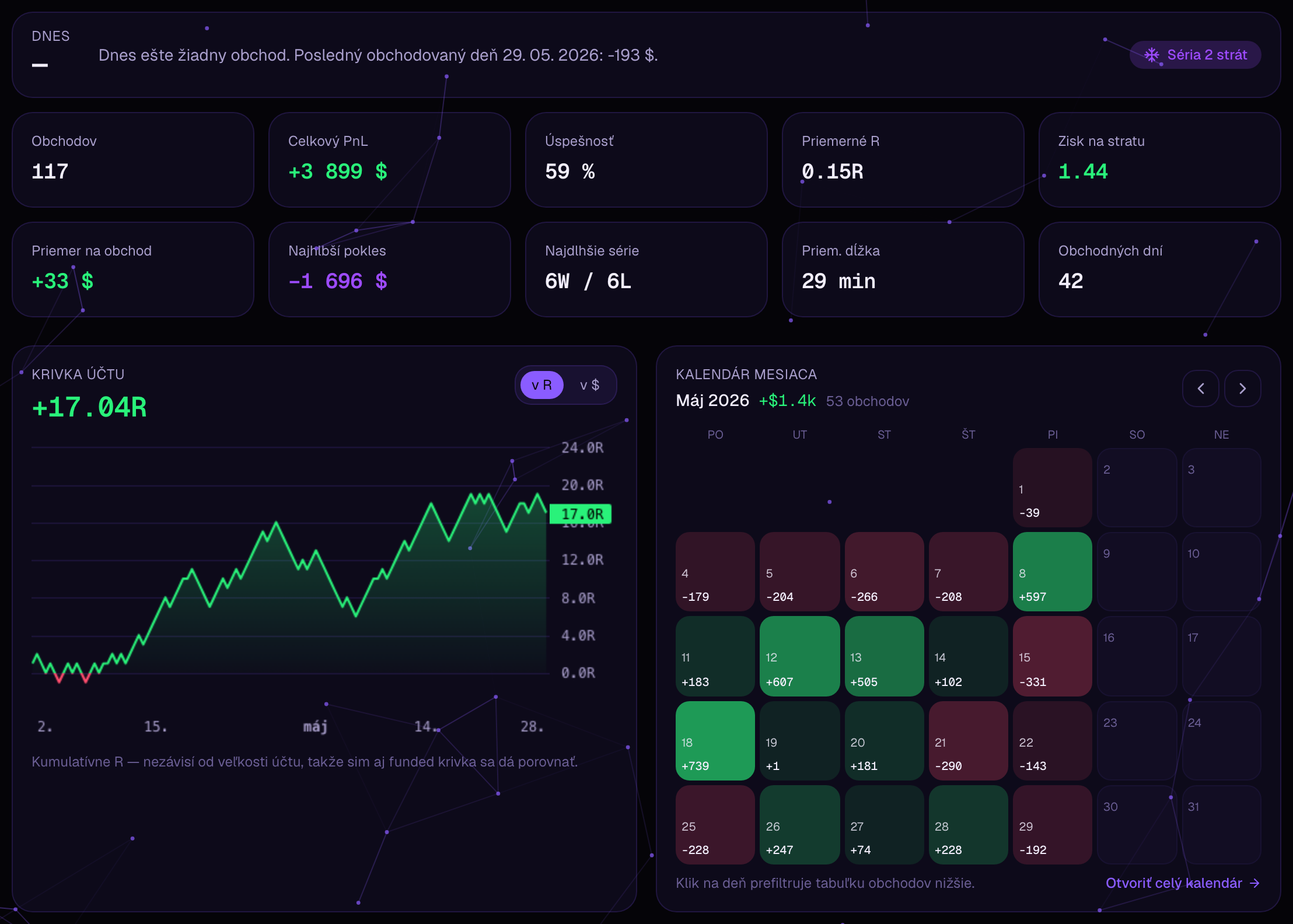Go to next month in calendar
The height and width of the screenshot is (924, 1293).
pyautogui.click(x=1243, y=388)
